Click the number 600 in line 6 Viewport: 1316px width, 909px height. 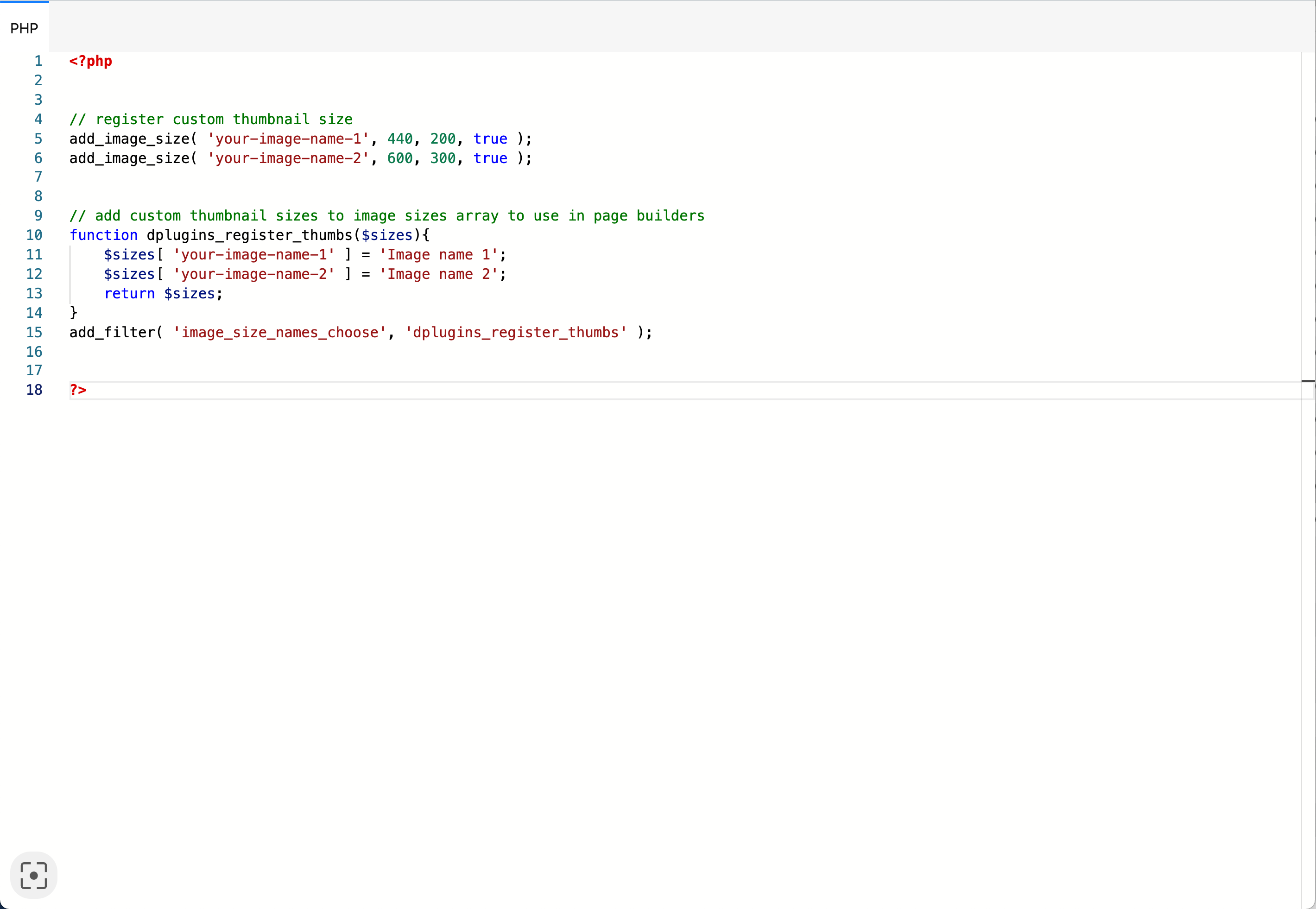click(400, 158)
